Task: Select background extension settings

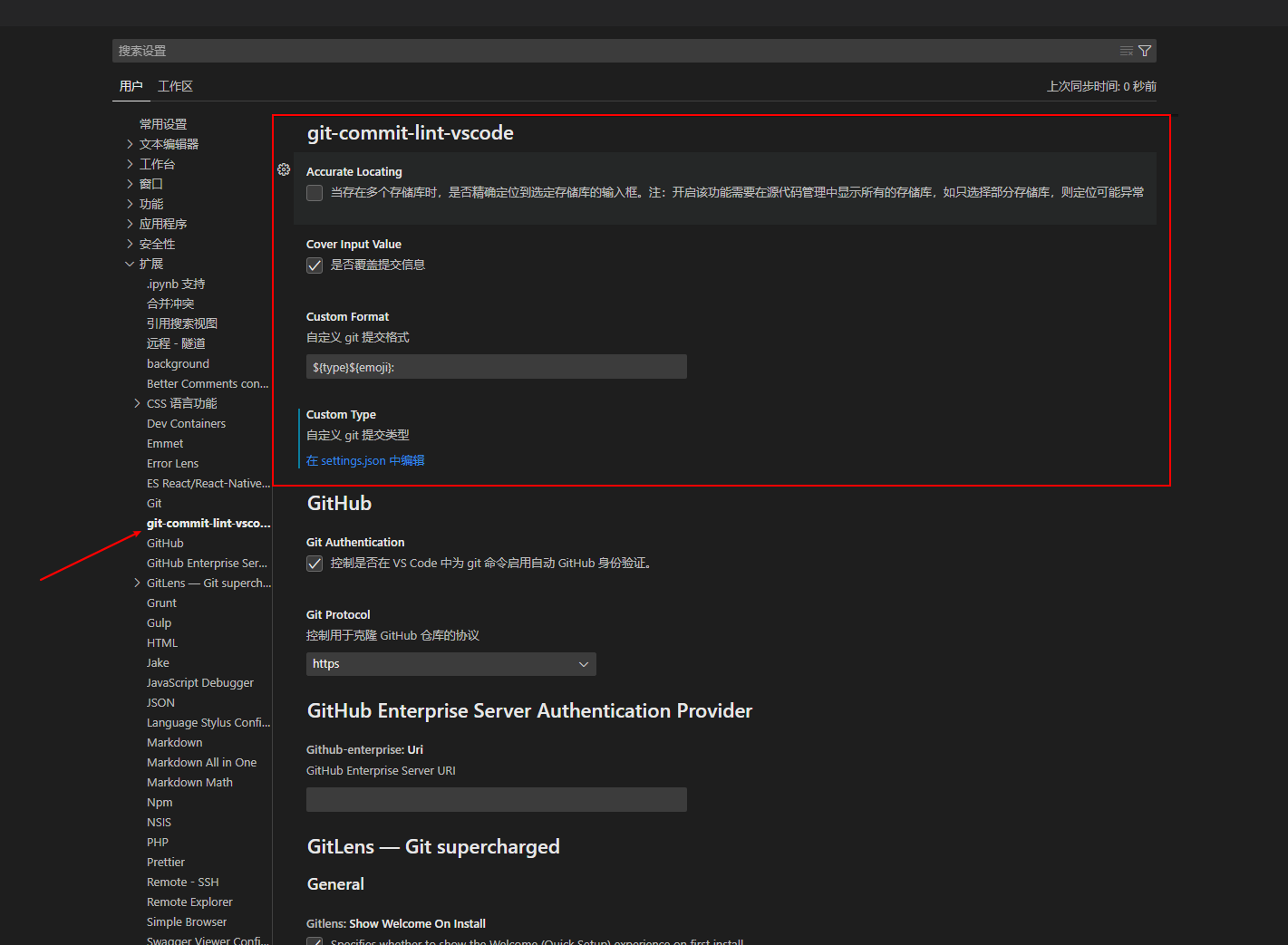Action: pos(178,363)
